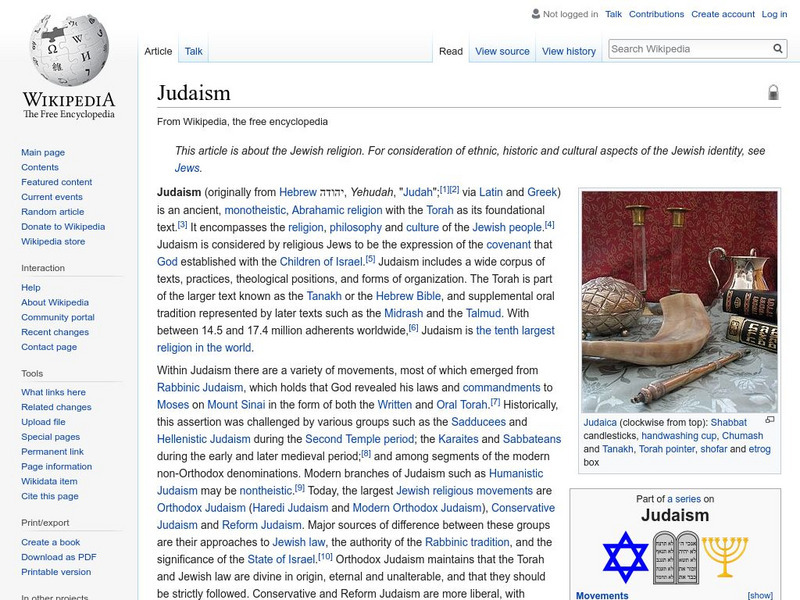Open the Help link in sidebar
Viewport: 800px width, 600px height.
(x=31, y=288)
